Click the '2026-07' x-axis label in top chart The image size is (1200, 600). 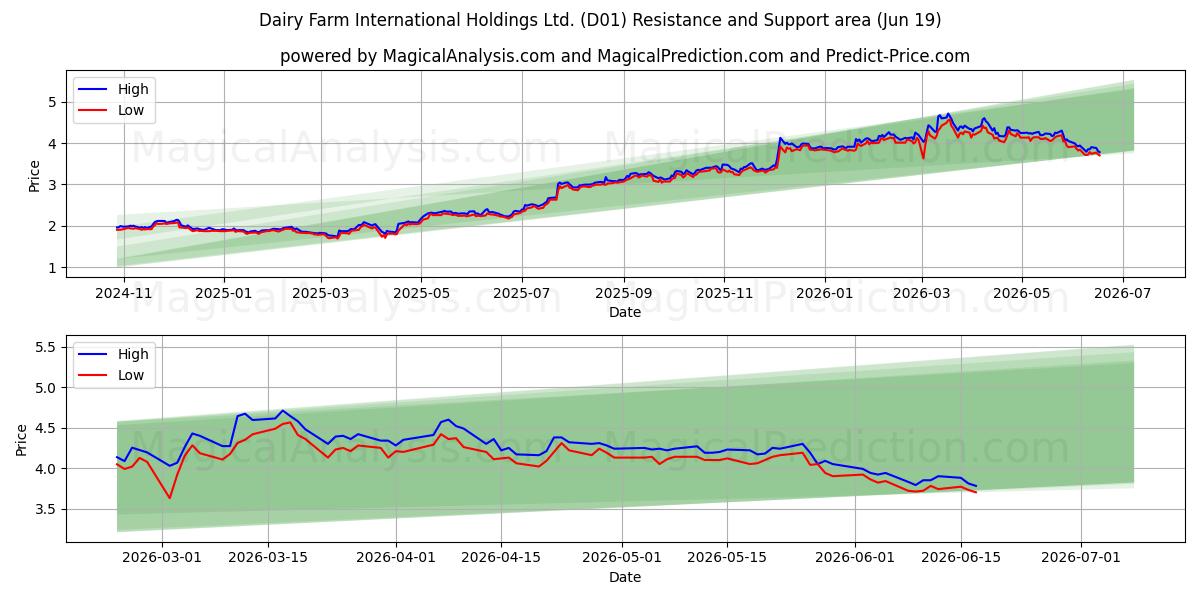[x=1122, y=294]
